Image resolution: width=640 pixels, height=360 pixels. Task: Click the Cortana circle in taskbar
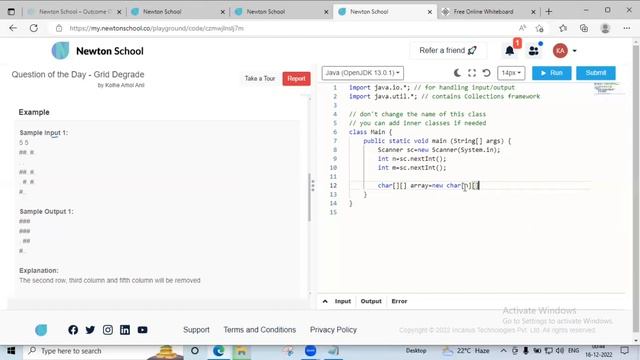point(195,351)
